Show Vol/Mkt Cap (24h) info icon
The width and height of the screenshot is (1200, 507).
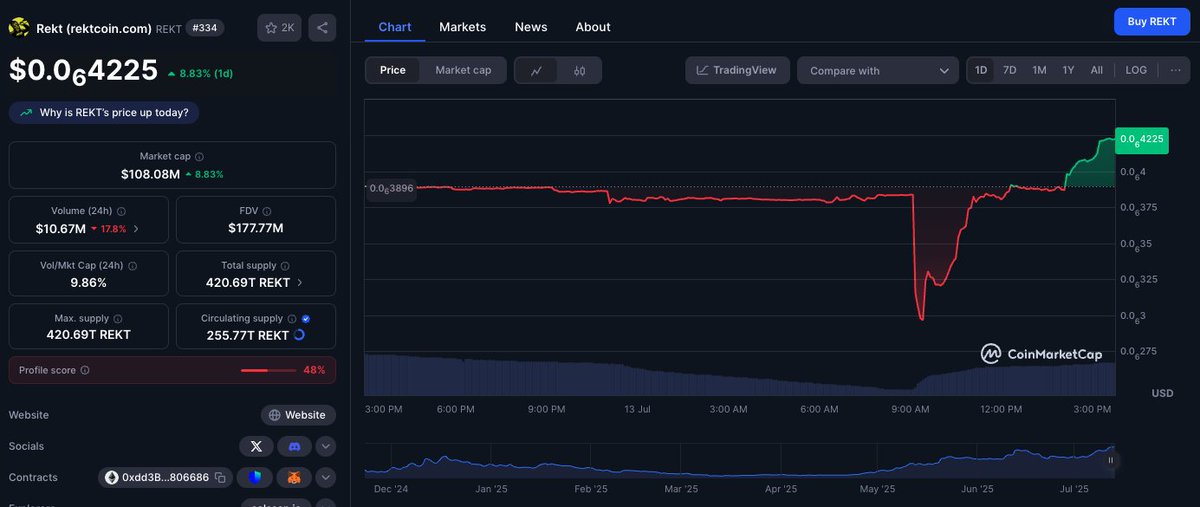point(131,266)
